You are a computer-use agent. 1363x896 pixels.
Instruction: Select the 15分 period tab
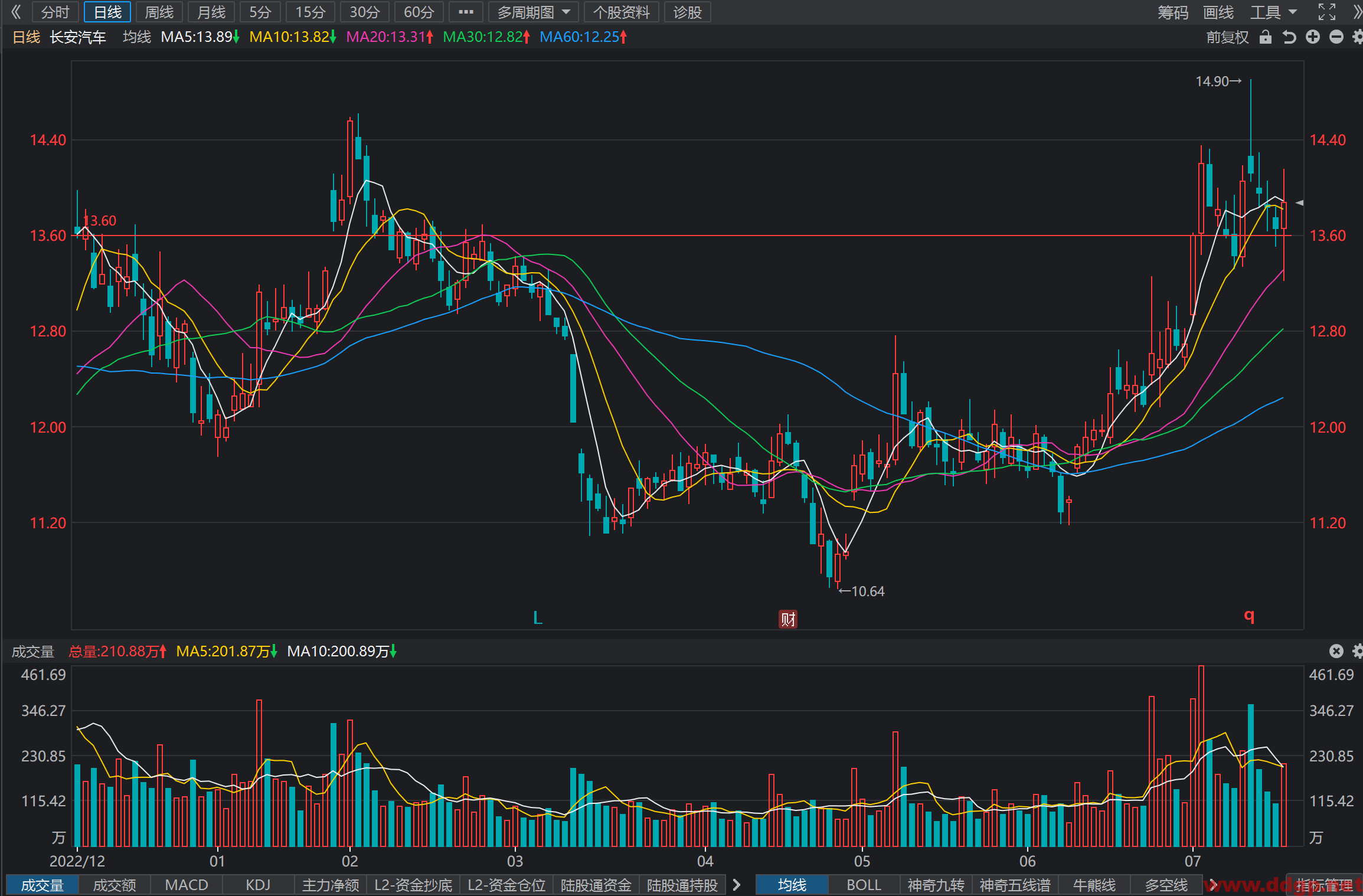pos(310,12)
